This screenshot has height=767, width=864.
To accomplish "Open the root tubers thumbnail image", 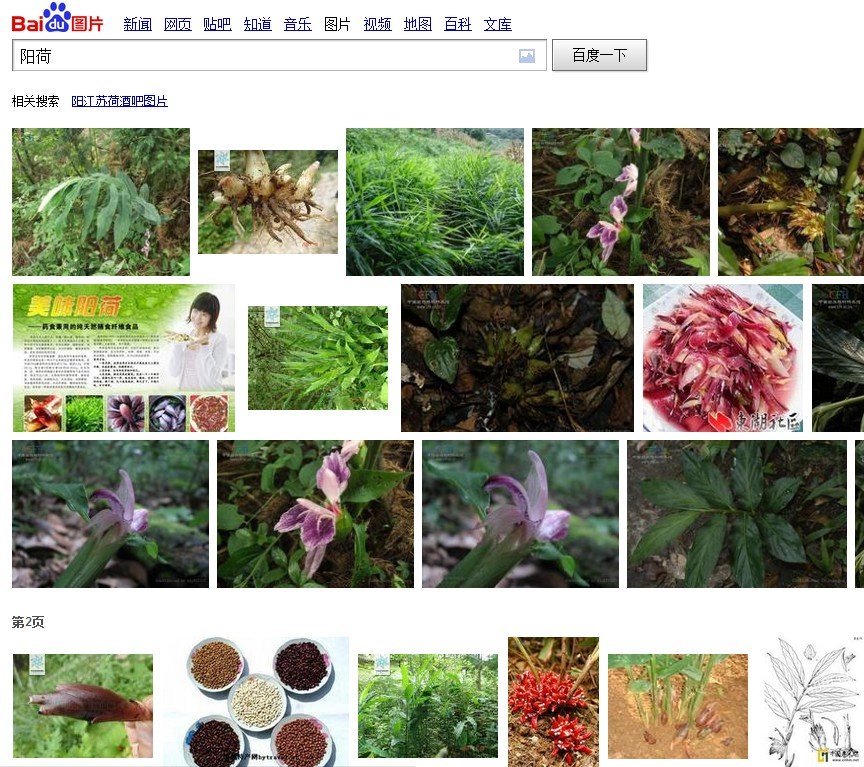I will pyautogui.click(x=267, y=201).
